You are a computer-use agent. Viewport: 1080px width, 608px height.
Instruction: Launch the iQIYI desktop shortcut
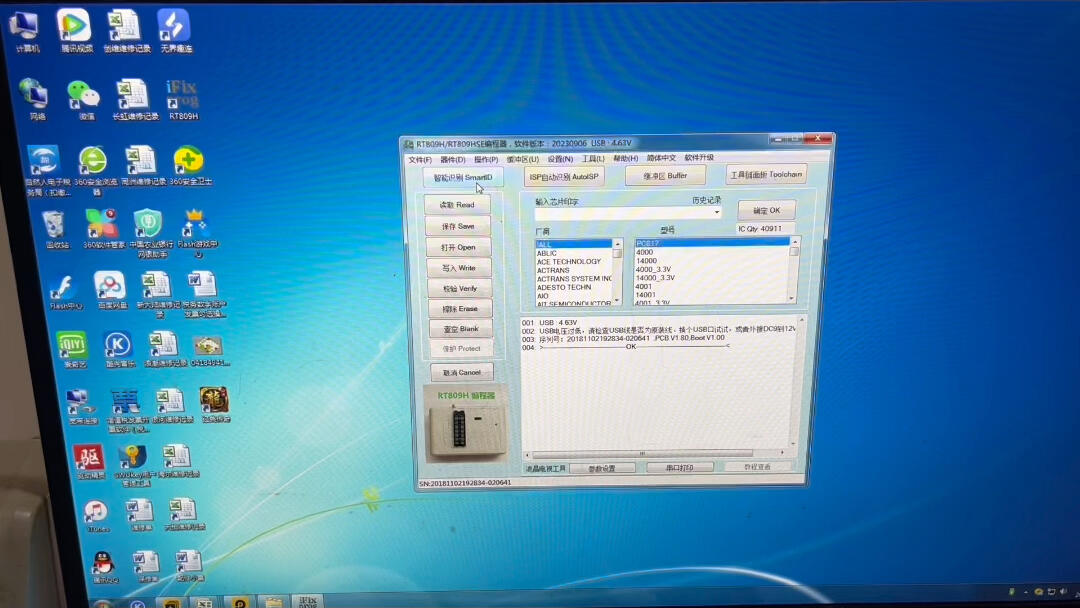(x=72, y=350)
